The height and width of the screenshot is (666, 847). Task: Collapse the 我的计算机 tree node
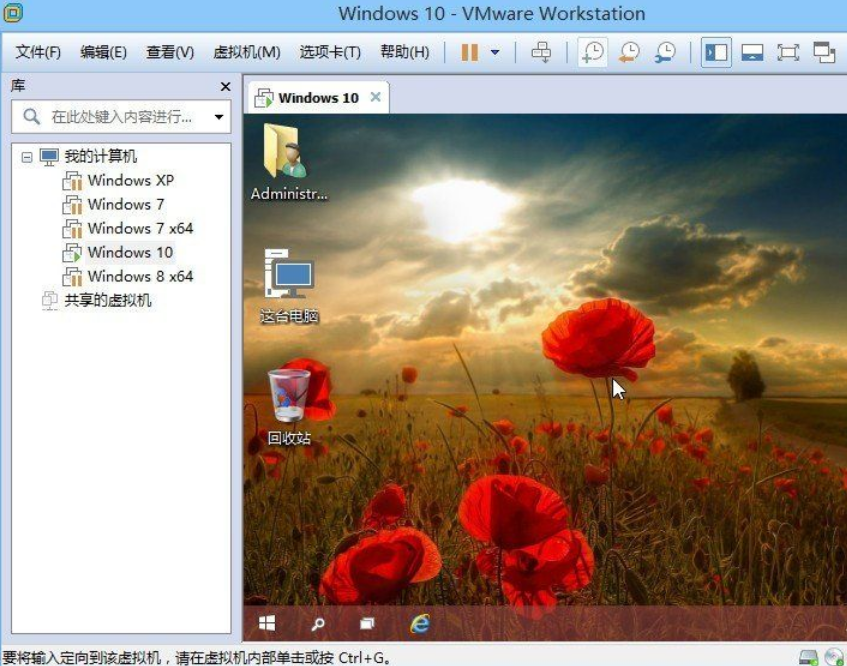(x=26, y=157)
